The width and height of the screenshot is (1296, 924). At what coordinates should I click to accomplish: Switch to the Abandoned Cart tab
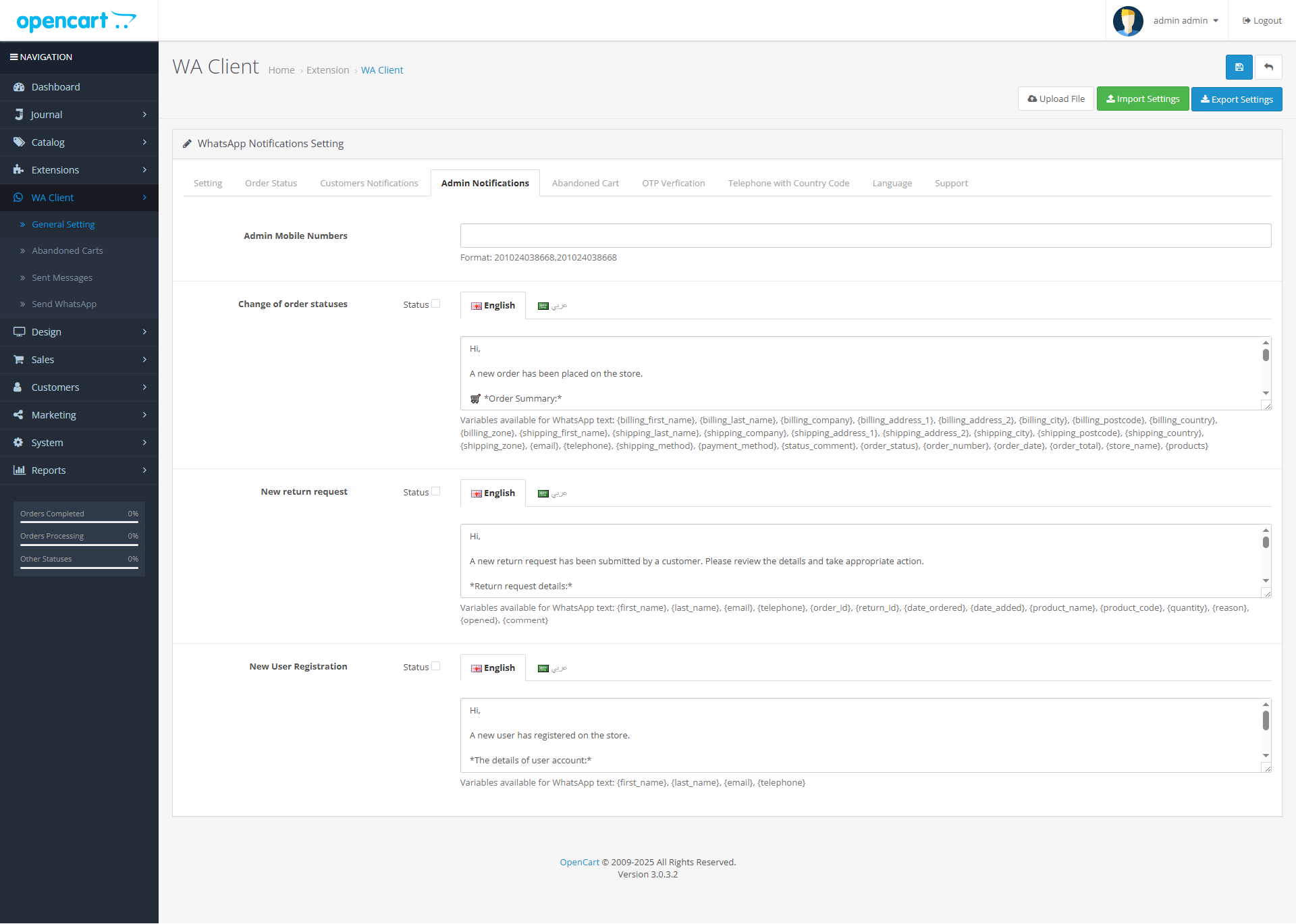[585, 184]
